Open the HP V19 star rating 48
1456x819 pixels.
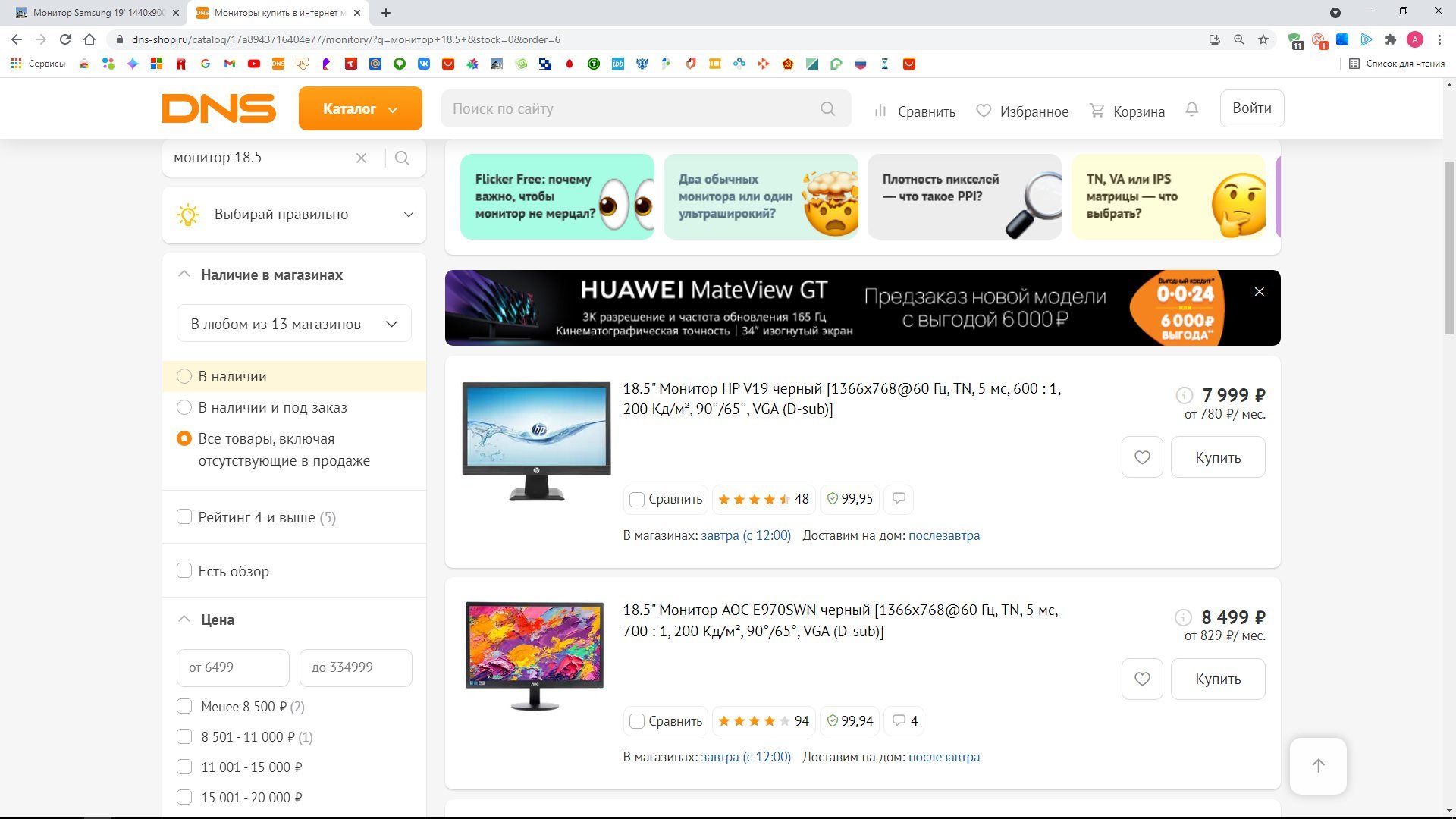[x=764, y=499]
